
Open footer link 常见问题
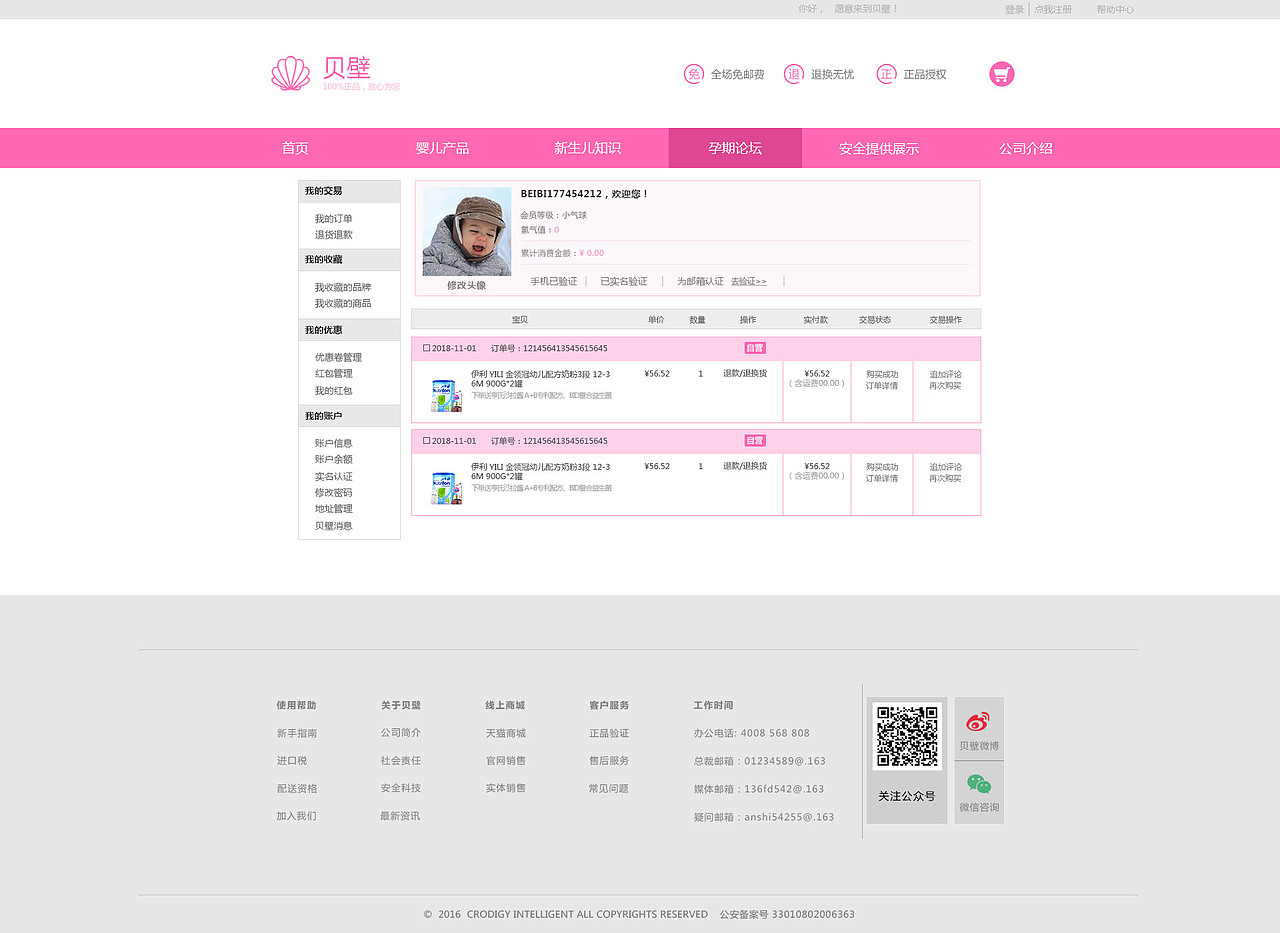pos(609,788)
